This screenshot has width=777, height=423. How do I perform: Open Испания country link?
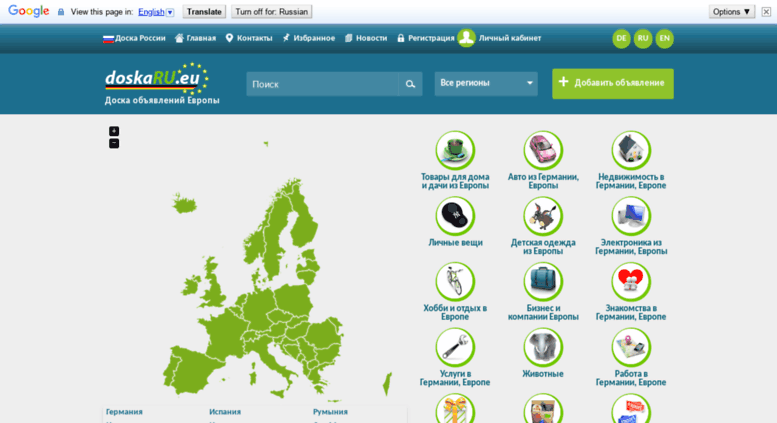click(225, 412)
